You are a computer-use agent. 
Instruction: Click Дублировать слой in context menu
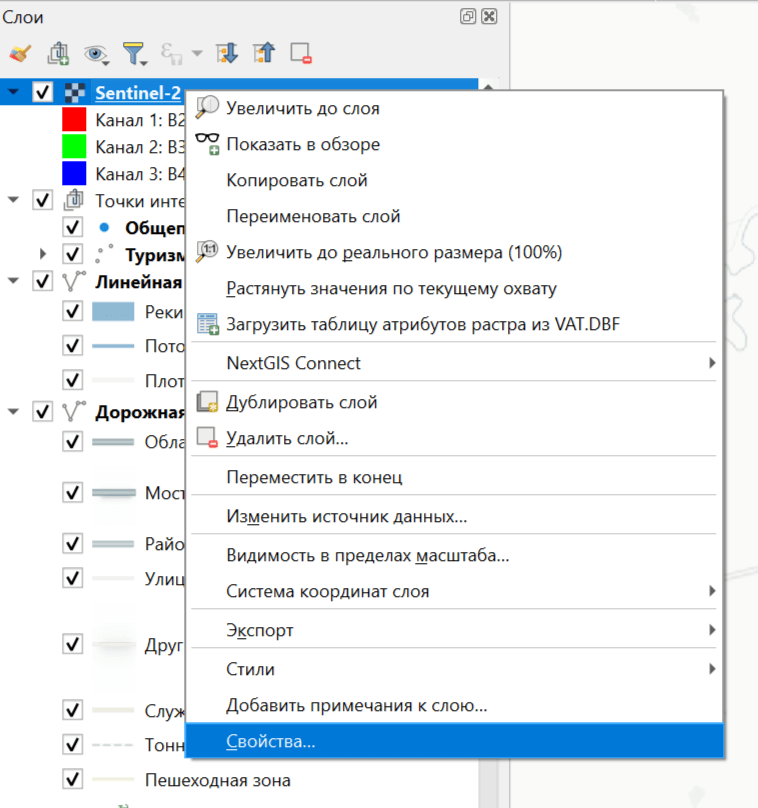coord(301,403)
